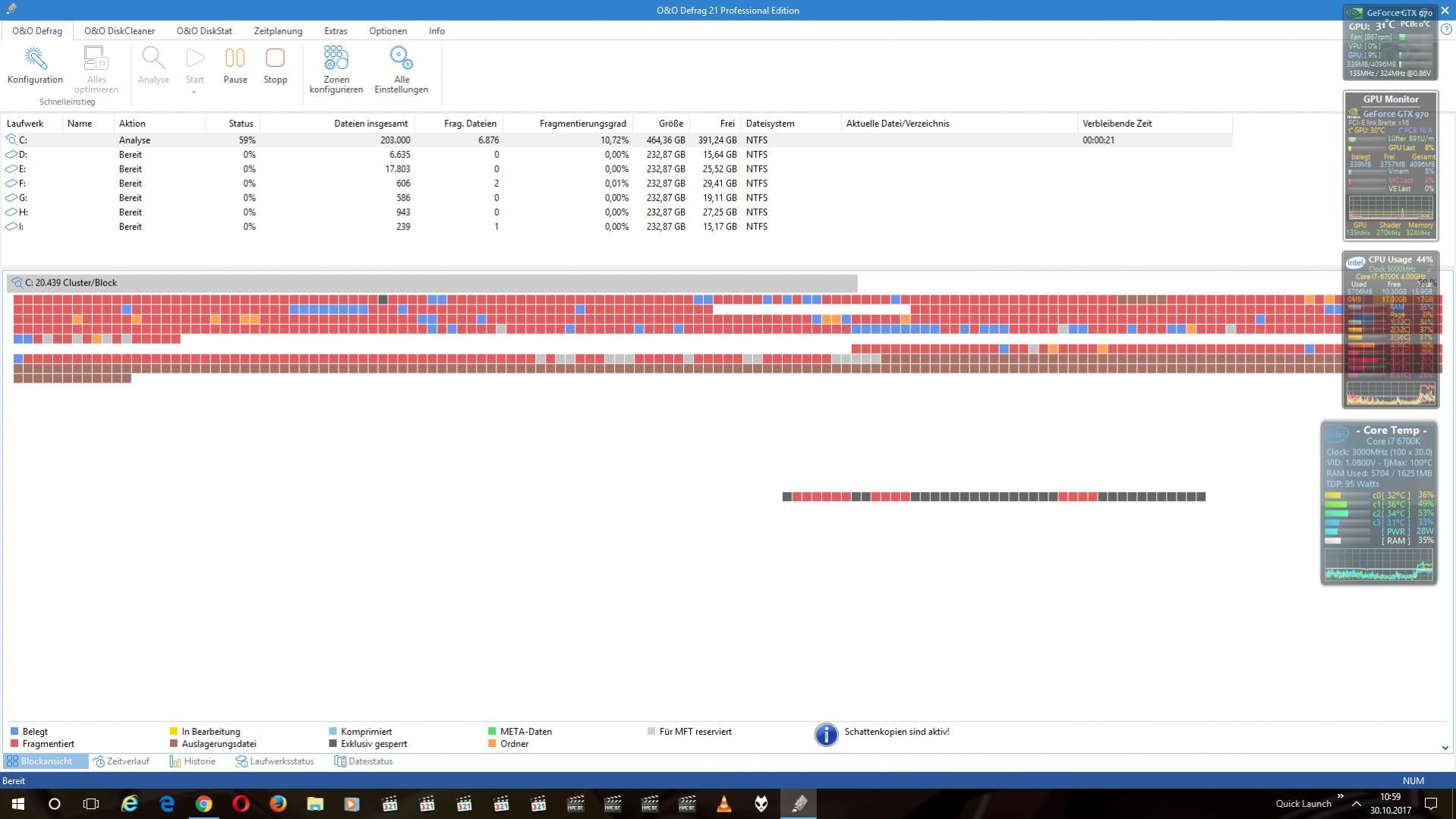Sort by Frei column header
1456x819 pixels.
715,123
